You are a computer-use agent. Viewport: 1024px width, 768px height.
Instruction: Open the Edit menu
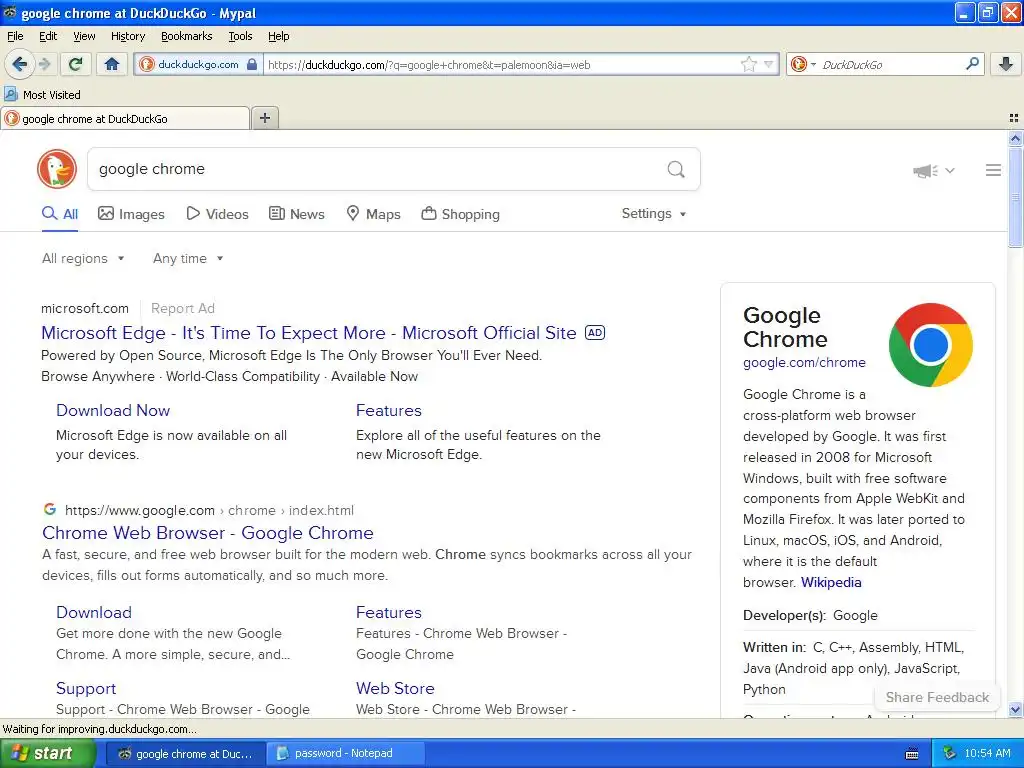click(x=48, y=36)
